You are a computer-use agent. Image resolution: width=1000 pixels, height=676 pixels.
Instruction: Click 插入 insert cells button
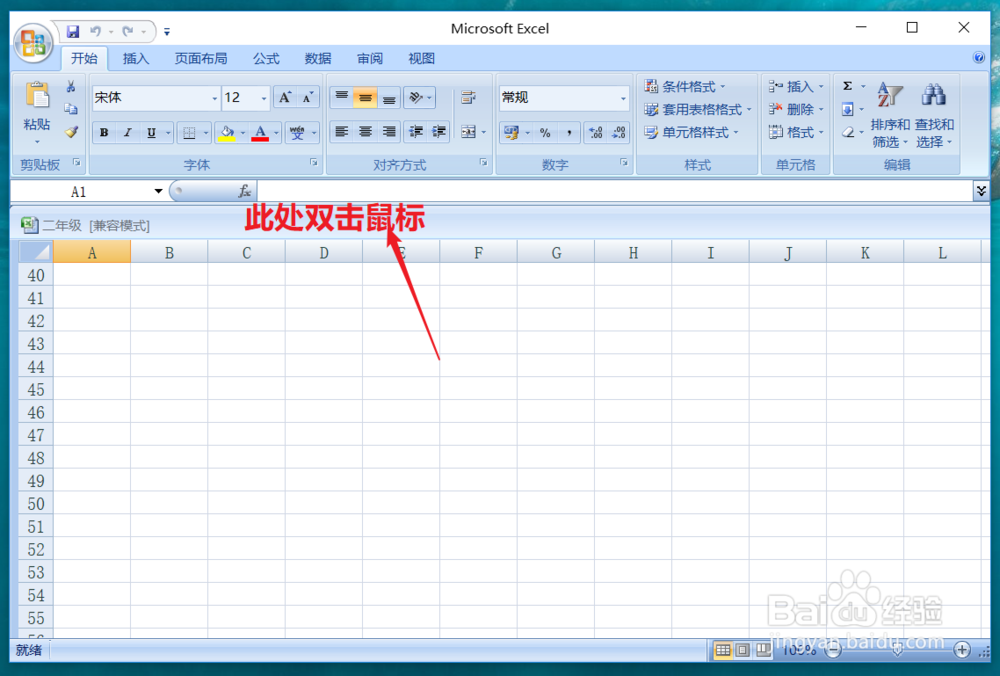(796, 86)
